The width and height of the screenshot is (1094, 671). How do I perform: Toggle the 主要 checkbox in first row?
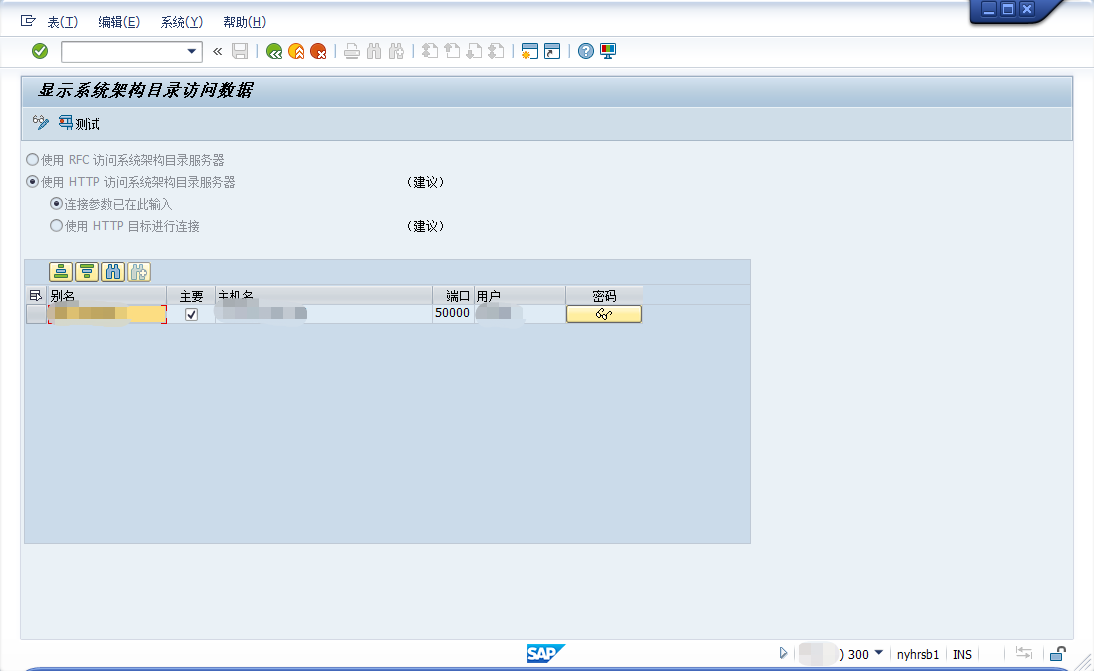pyautogui.click(x=191, y=315)
